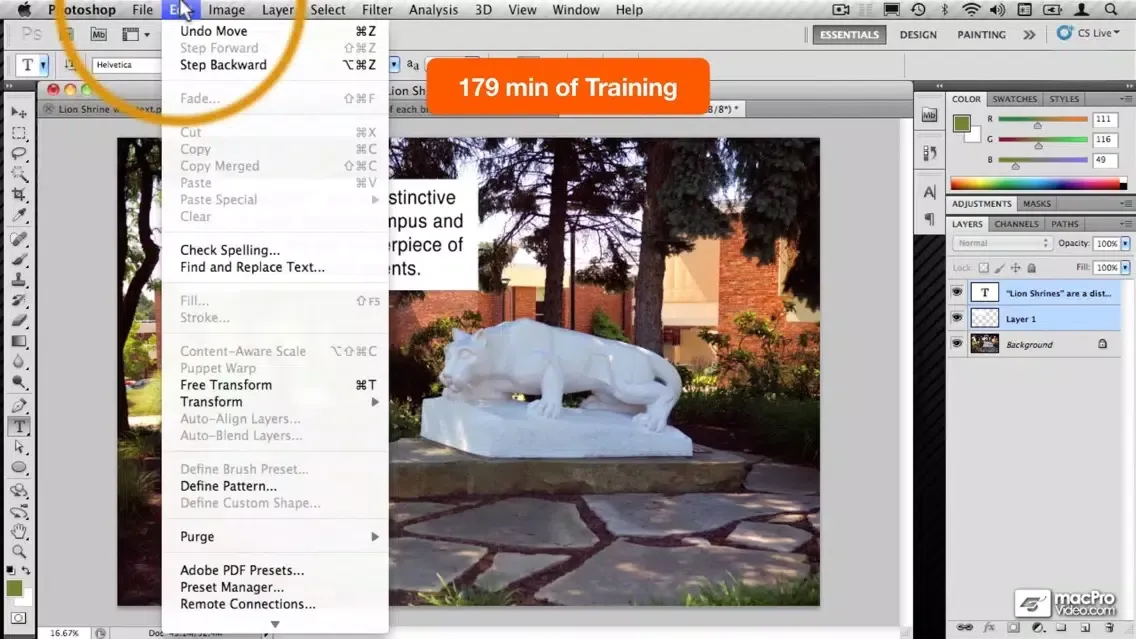Switch to Design workspace
1136x639 pixels.
point(918,35)
